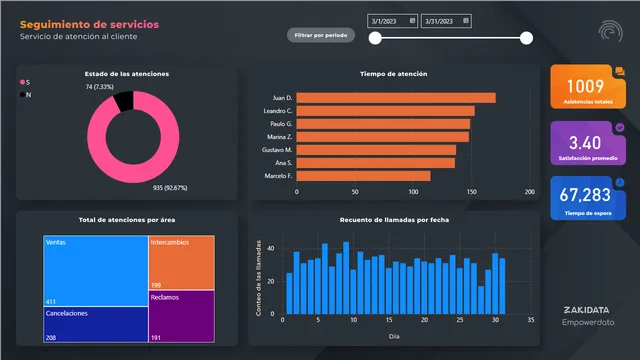Select the pink S legend marker
This screenshot has width=640, height=360.
click(x=22, y=82)
